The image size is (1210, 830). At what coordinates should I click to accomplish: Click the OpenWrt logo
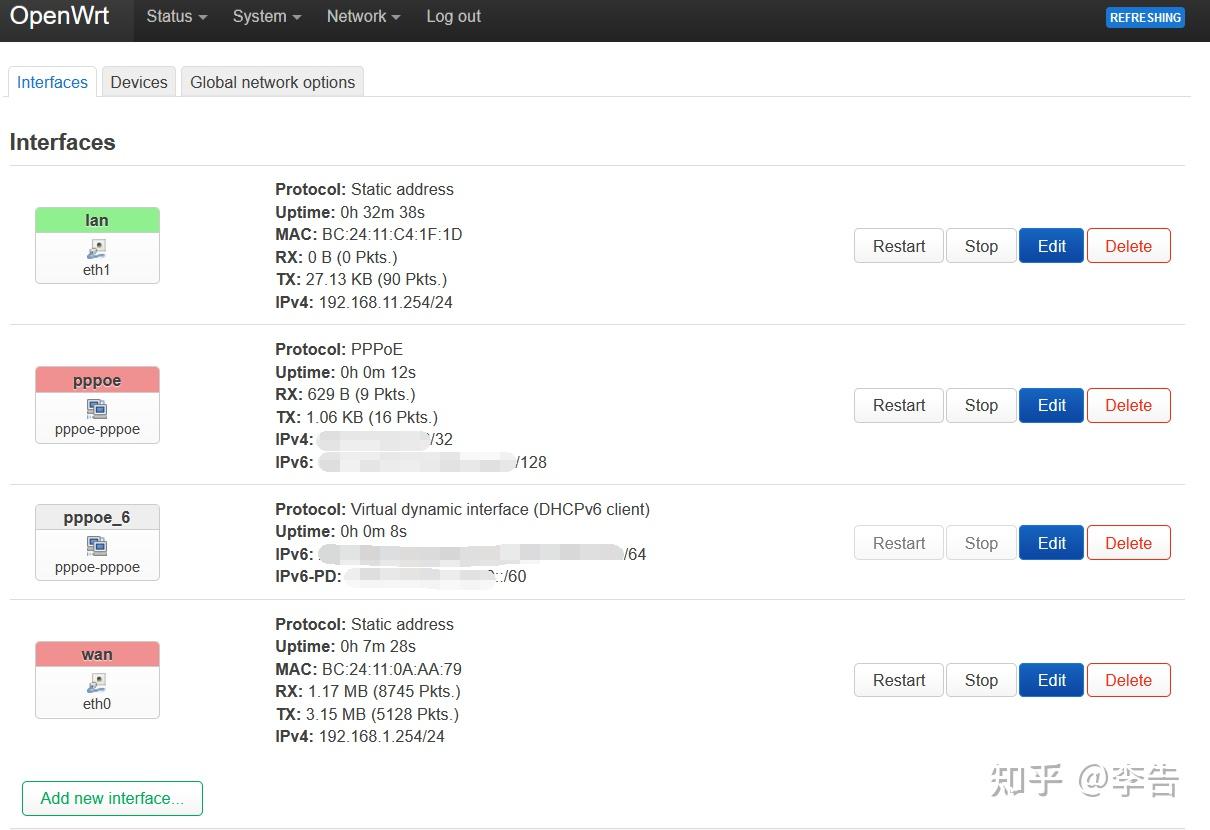59,15
